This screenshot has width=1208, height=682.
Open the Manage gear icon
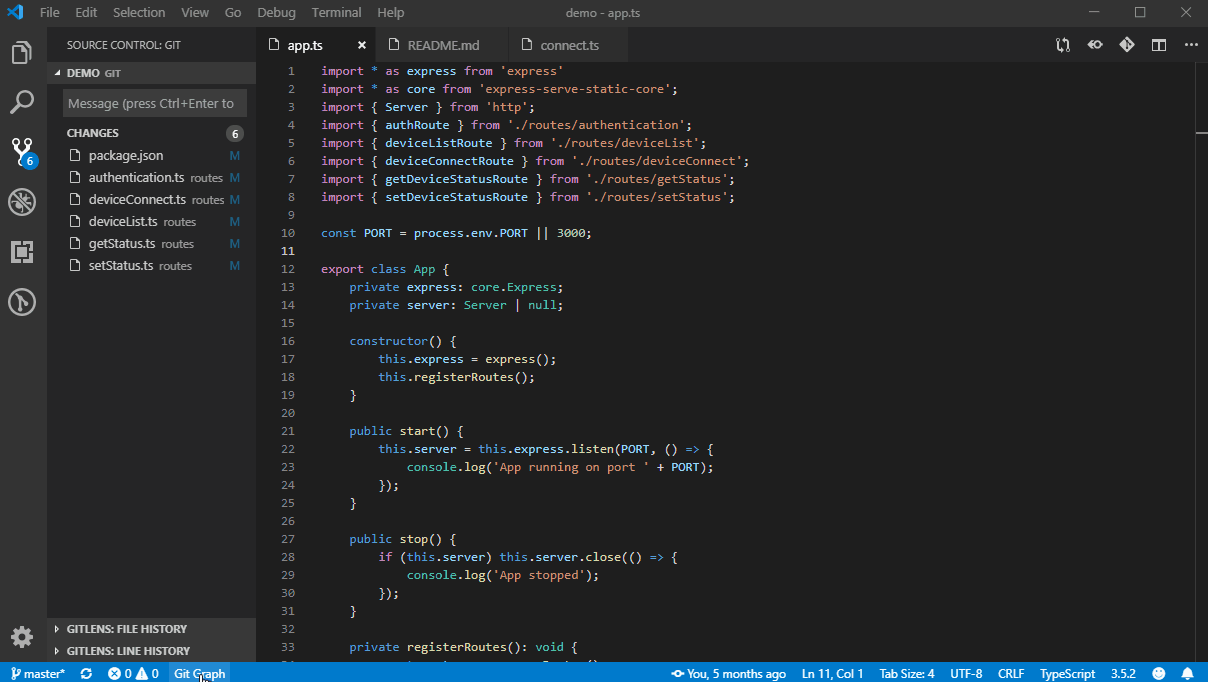[22, 636]
